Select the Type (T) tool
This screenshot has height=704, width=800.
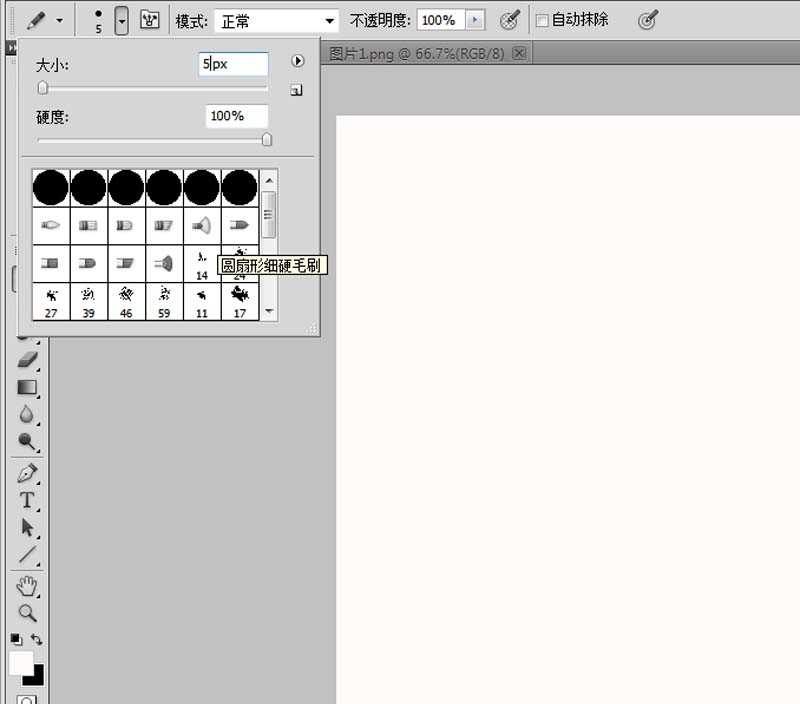(27, 500)
